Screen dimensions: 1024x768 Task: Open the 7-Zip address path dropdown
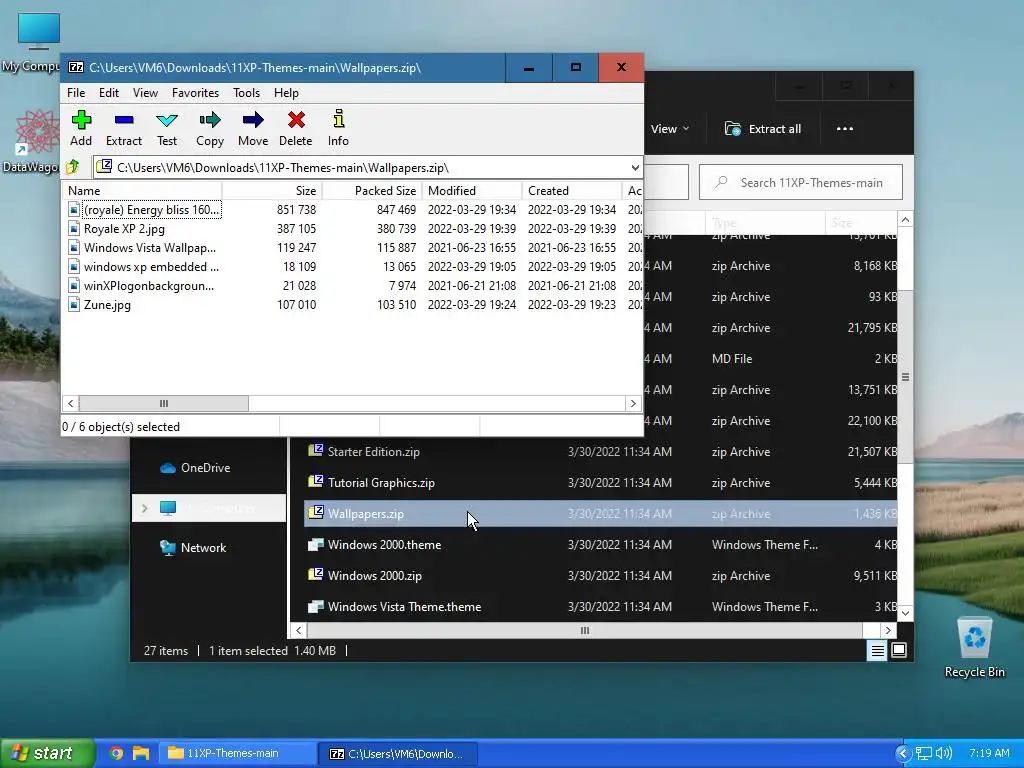pyautogui.click(x=635, y=168)
